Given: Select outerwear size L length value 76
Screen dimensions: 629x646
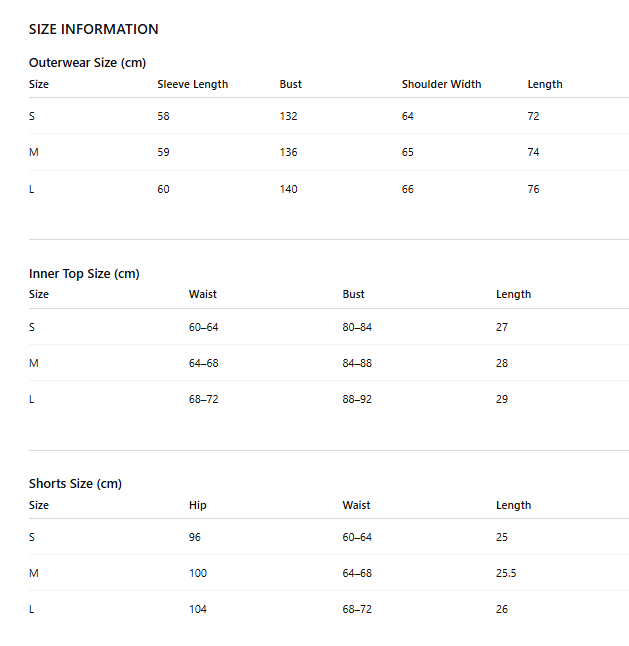Looking at the screenshot, I should [533, 189].
